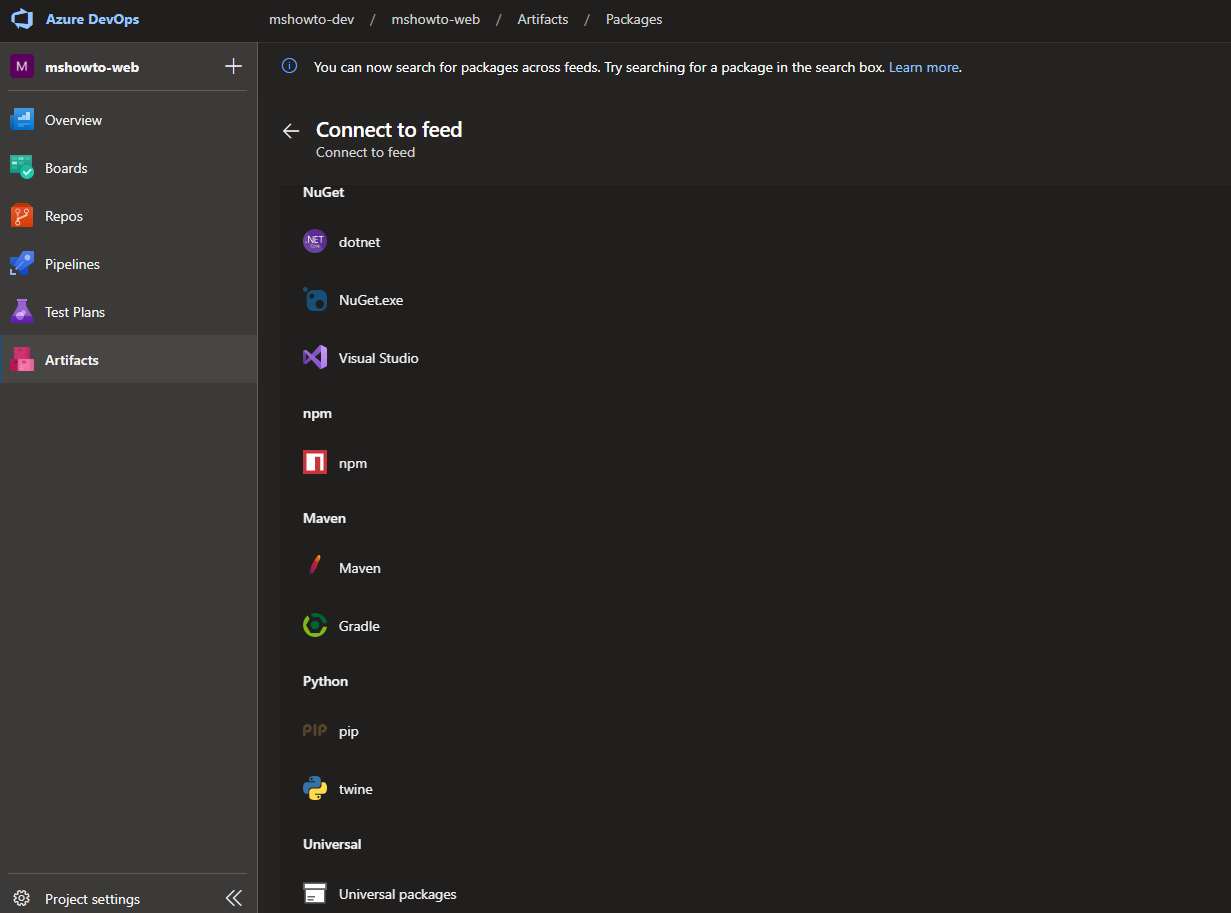The height and width of the screenshot is (913, 1231).
Task: Click Packages breadcrumb
Action: 634,20
